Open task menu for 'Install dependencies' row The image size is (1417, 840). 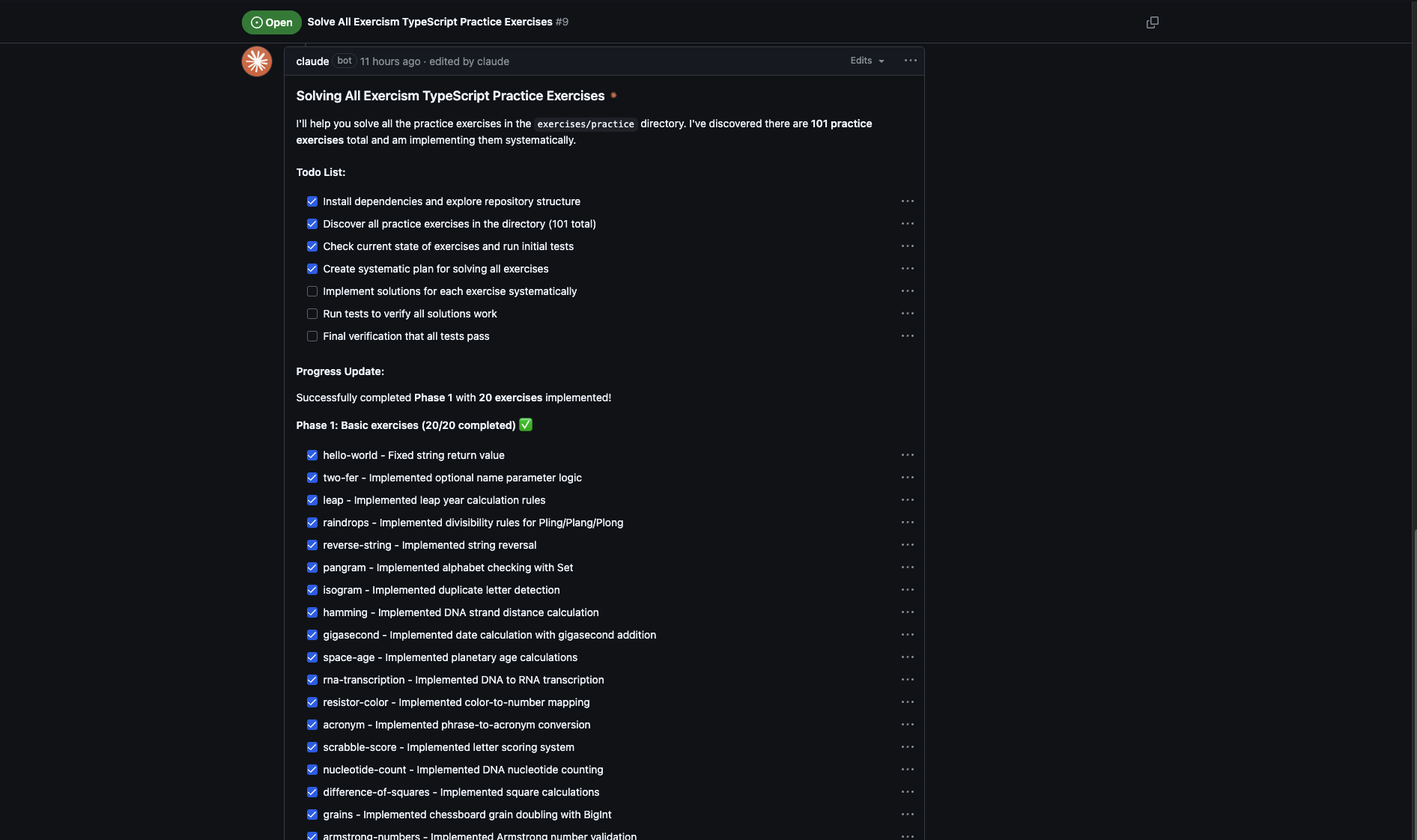coord(908,201)
